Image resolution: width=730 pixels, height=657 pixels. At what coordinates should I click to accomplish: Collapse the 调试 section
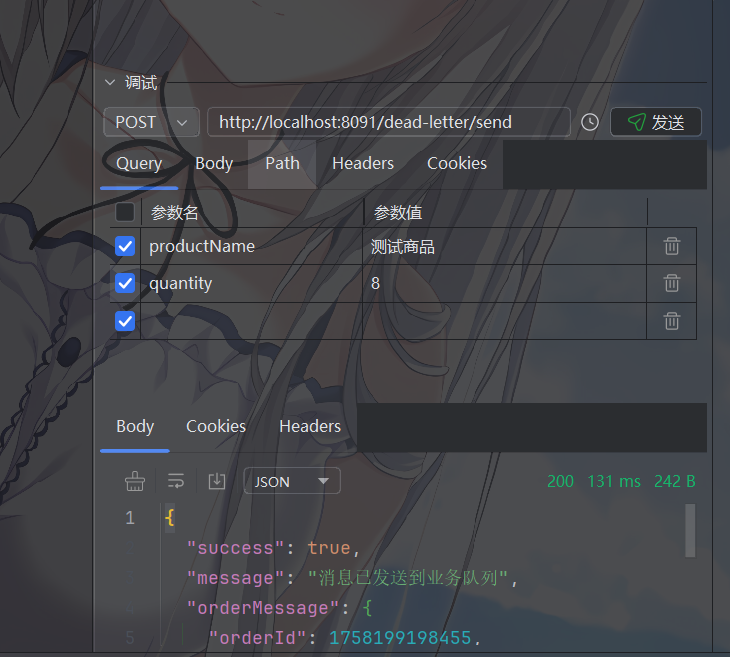coord(109,83)
